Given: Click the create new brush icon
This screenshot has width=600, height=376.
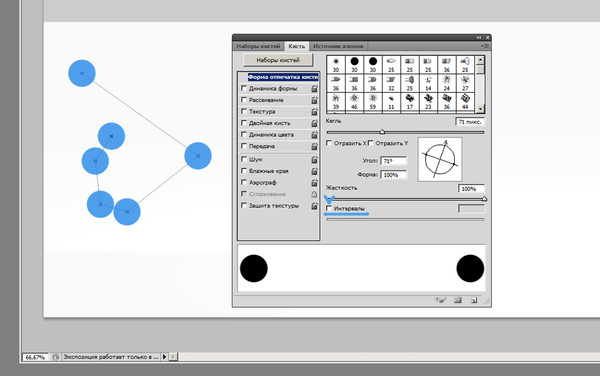Looking at the screenshot, I should 474,300.
